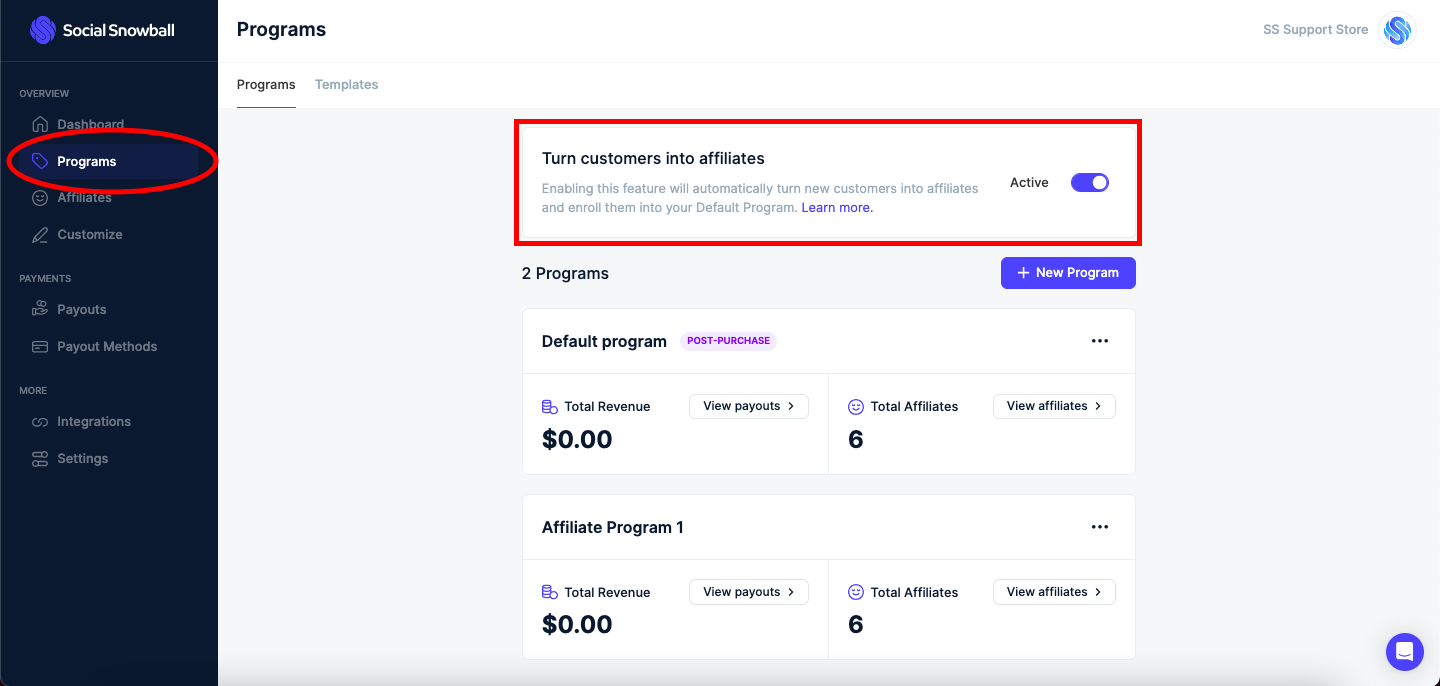Screen dimensions: 1440x686
Task: View affiliates of Affiliate Program 1
Action: [x=1054, y=591]
